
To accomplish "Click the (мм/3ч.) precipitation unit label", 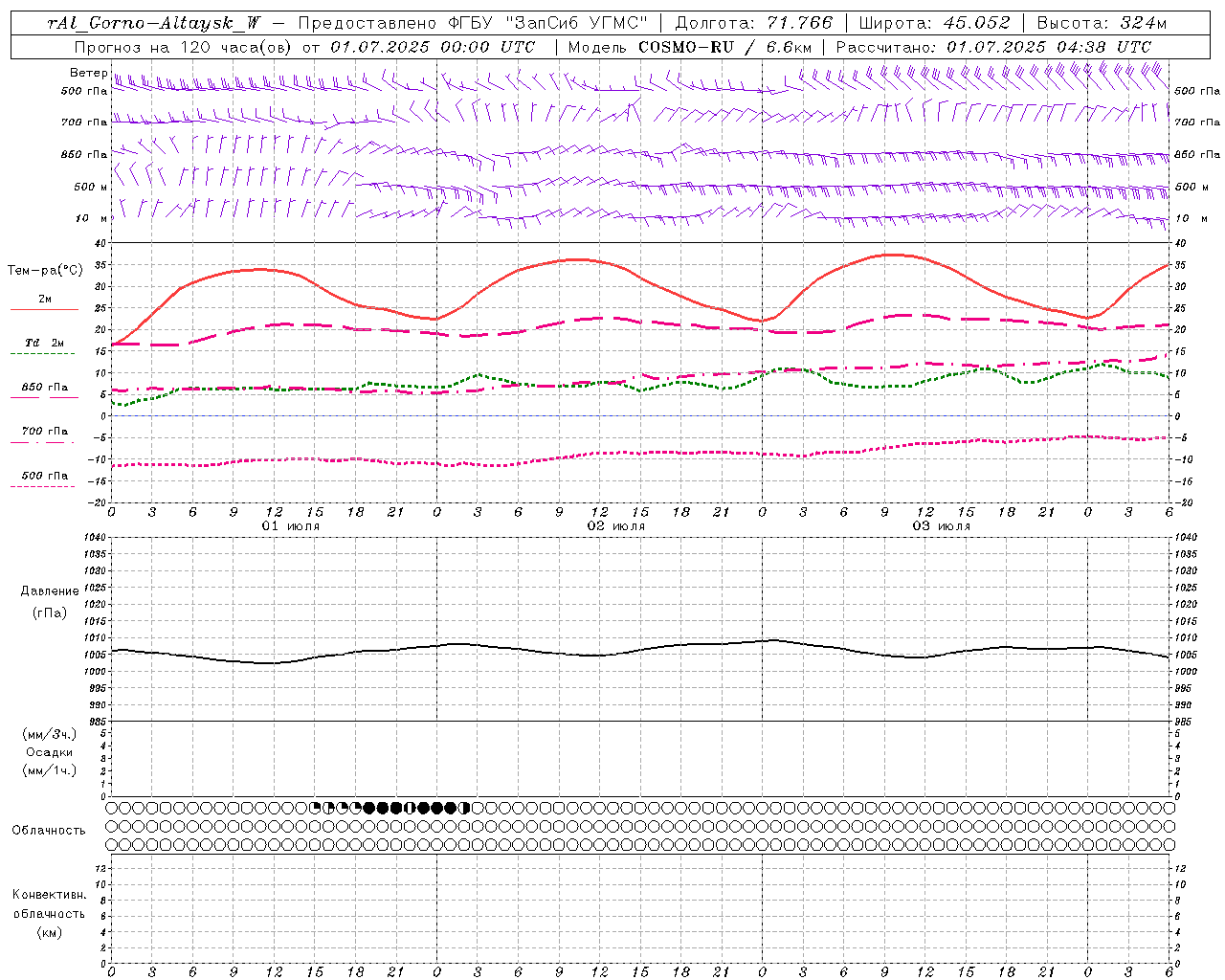I will click(50, 734).
